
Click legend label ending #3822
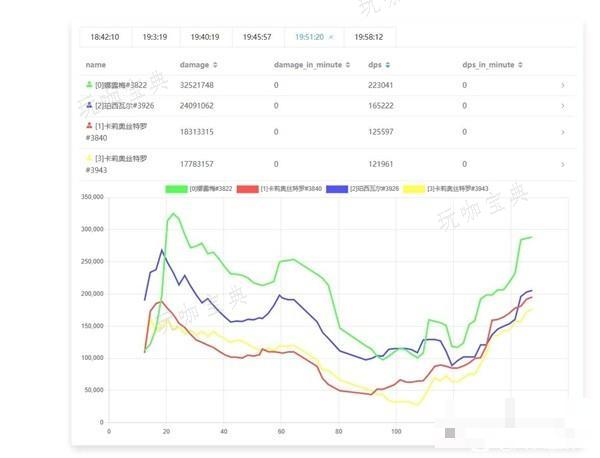(211, 189)
